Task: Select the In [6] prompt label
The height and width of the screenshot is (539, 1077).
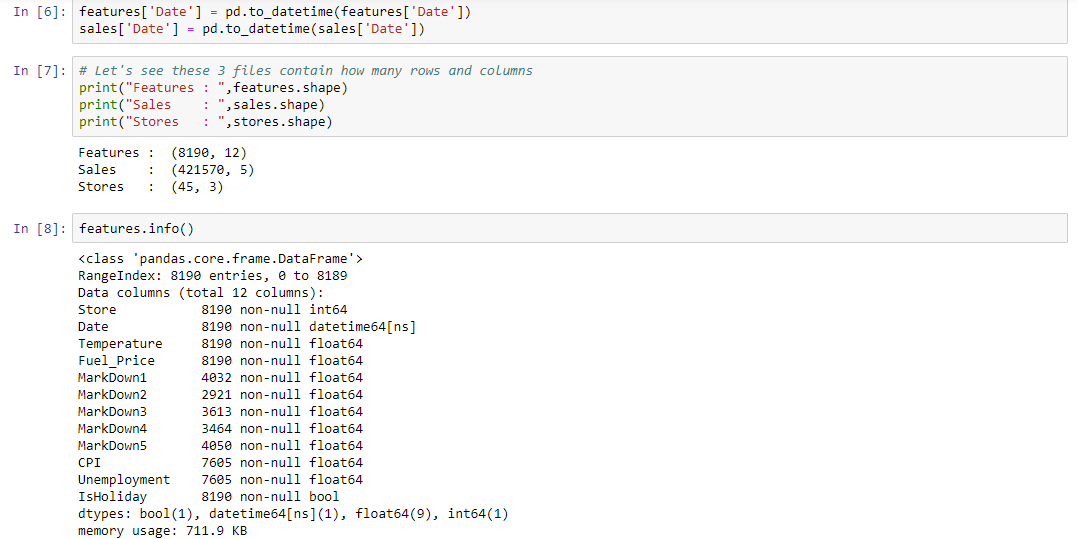Action: tap(39, 12)
